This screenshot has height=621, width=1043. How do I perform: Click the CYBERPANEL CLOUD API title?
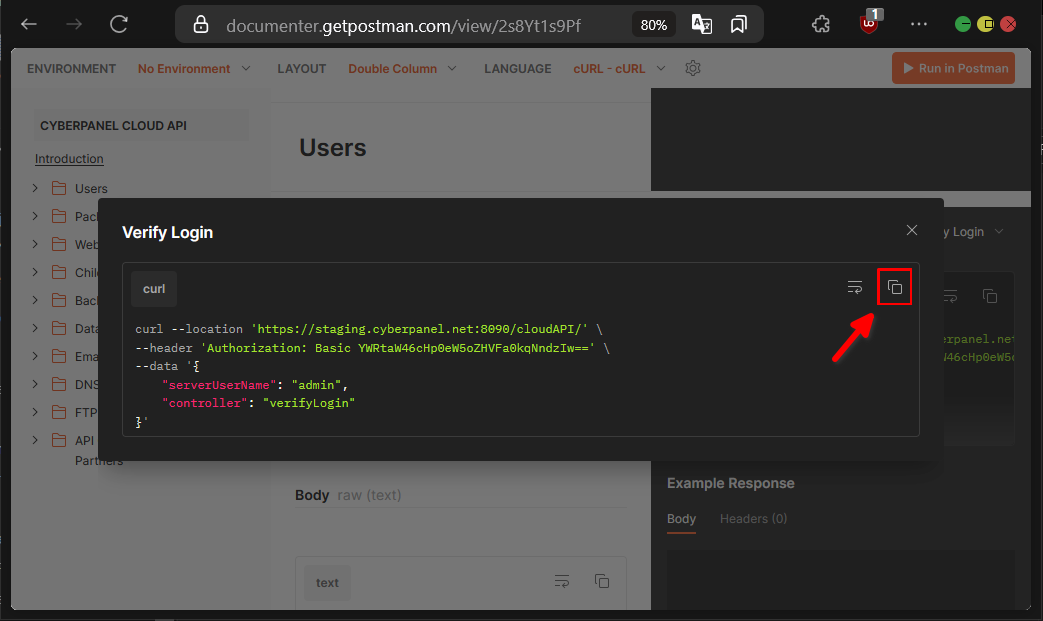(x=113, y=126)
